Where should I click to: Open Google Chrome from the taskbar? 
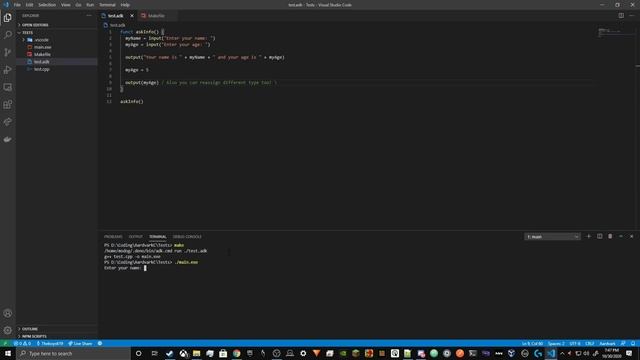click(236, 353)
